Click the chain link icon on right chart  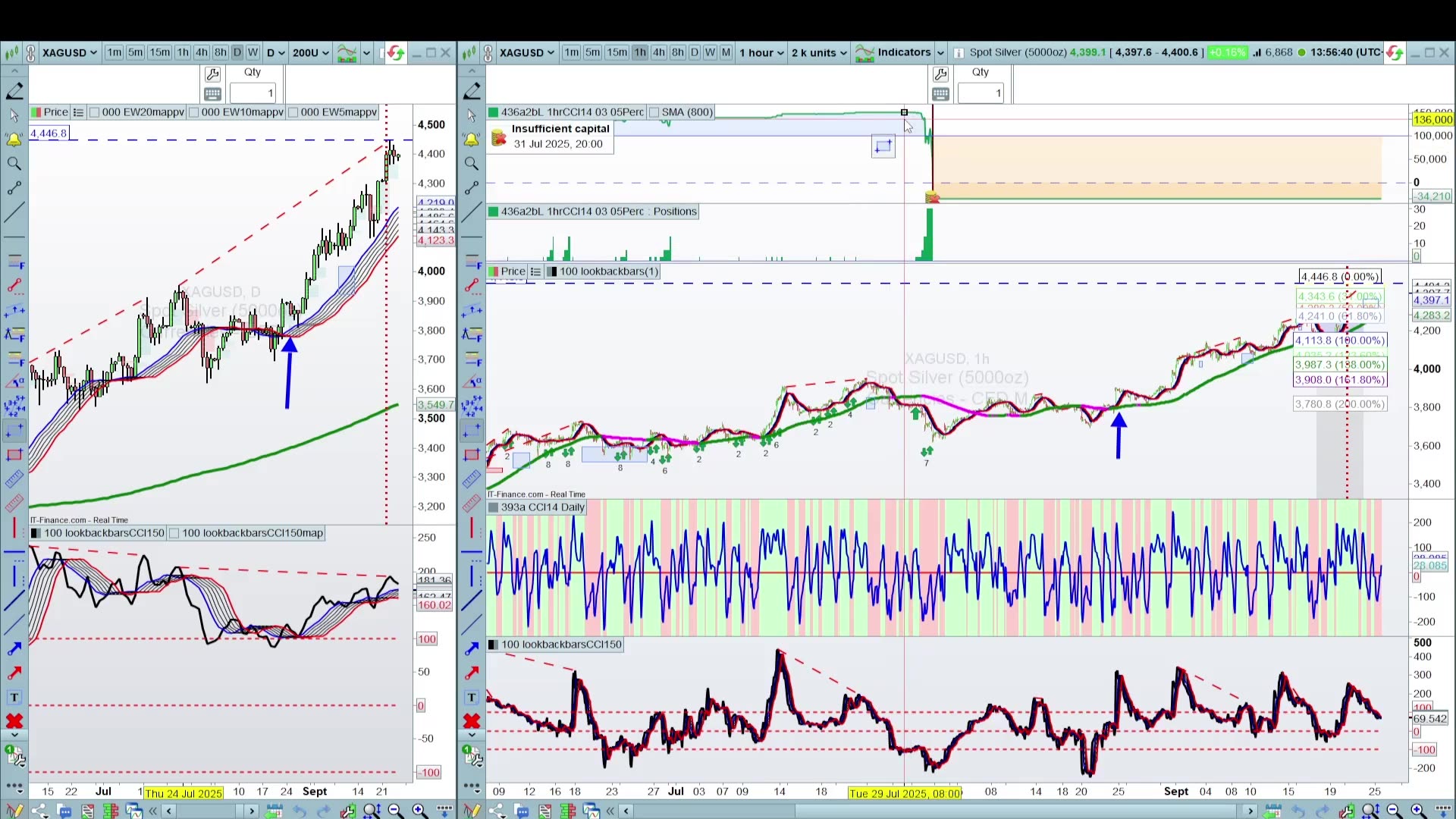pyautogui.click(x=488, y=52)
